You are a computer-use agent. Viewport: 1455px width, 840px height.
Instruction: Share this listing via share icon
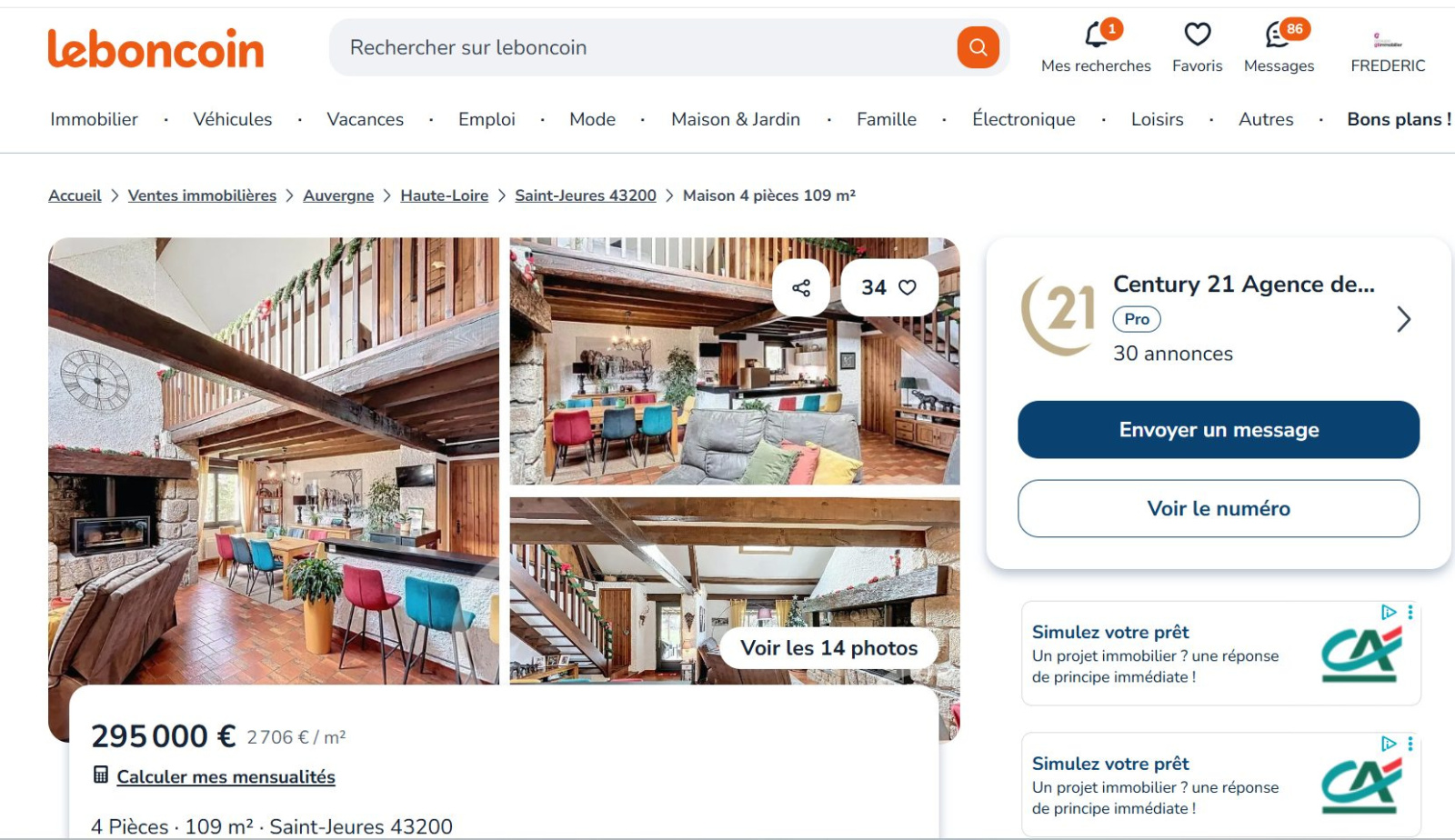pos(801,287)
